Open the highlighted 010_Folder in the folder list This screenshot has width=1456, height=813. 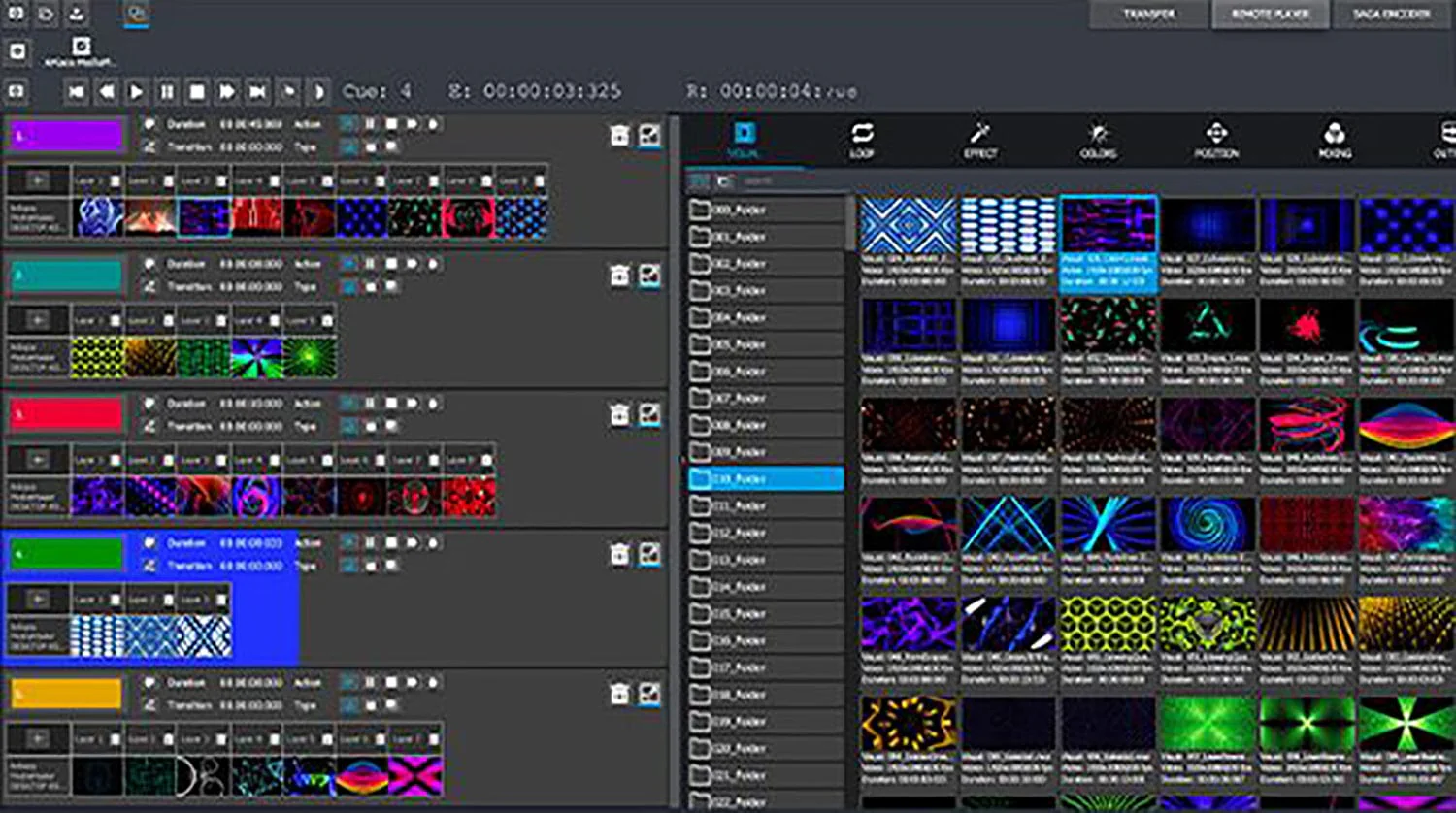[x=766, y=478]
